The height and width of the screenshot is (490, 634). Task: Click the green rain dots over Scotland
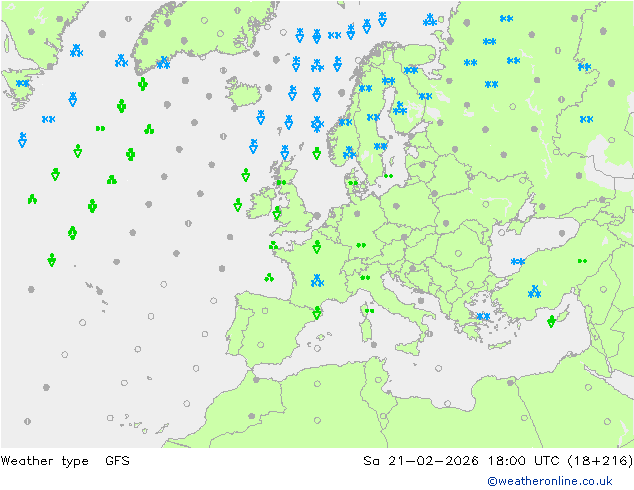tap(281, 183)
